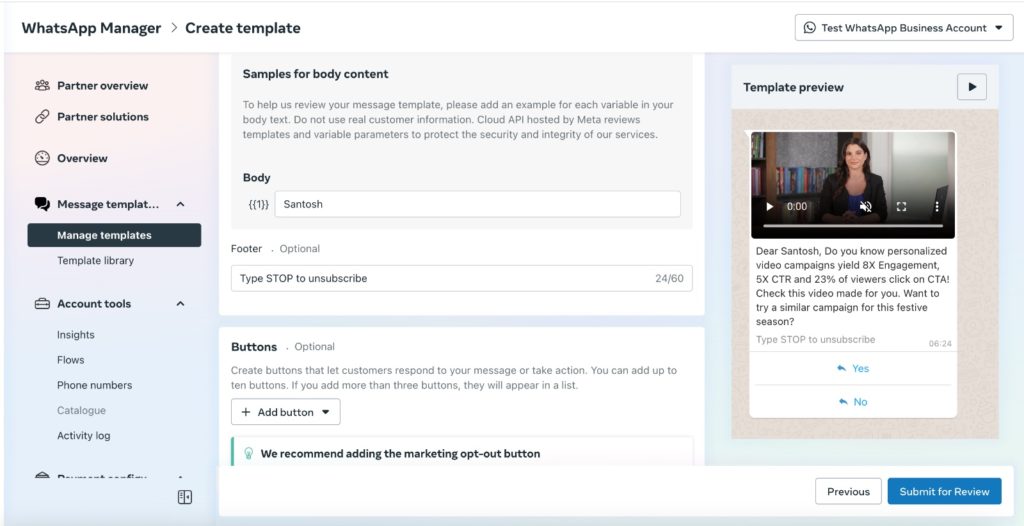This screenshot has width=1024, height=526.
Task: Open Insights under Account tools
Action: 76,335
